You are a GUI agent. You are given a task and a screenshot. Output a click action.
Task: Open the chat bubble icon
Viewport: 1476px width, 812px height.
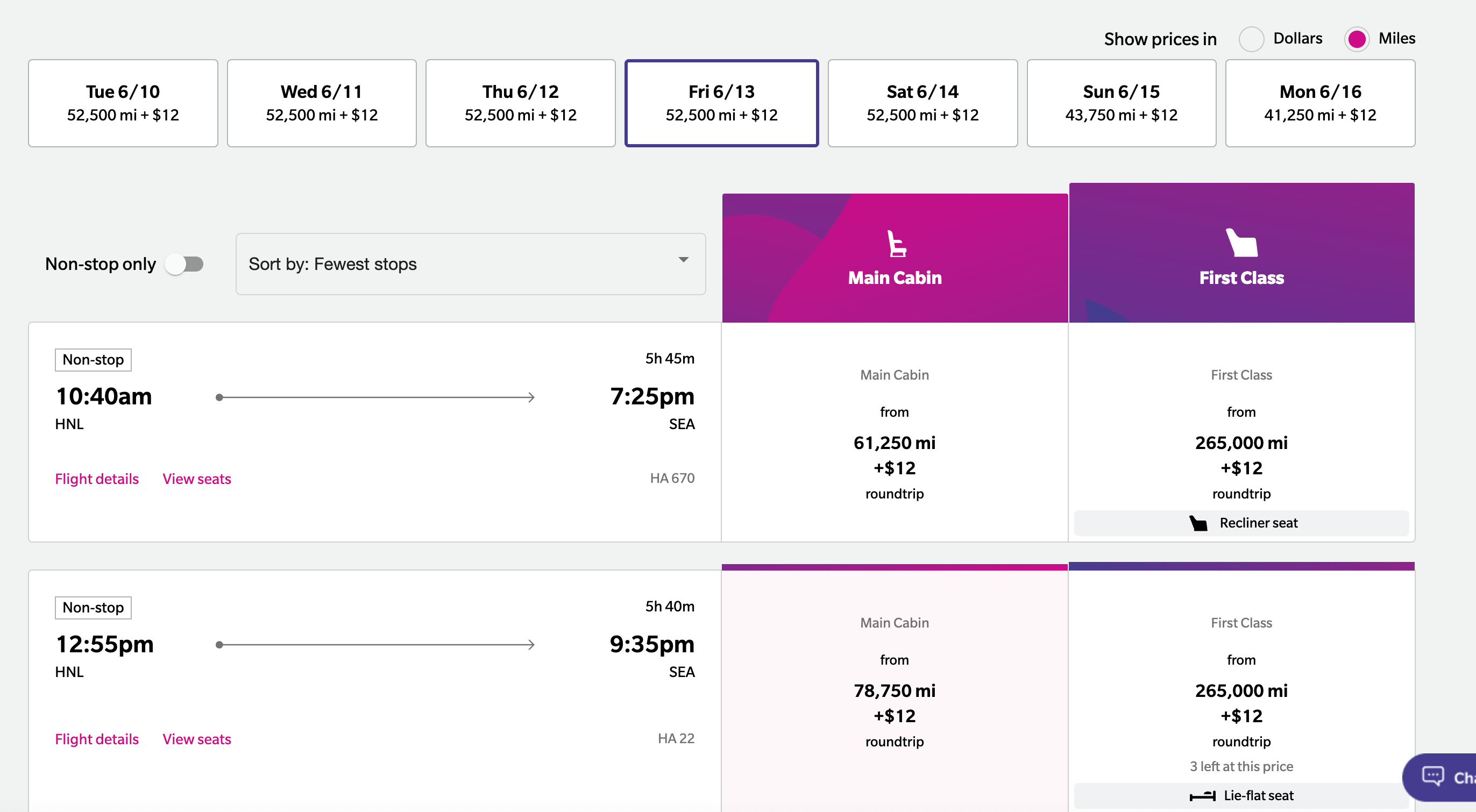(1432, 776)
